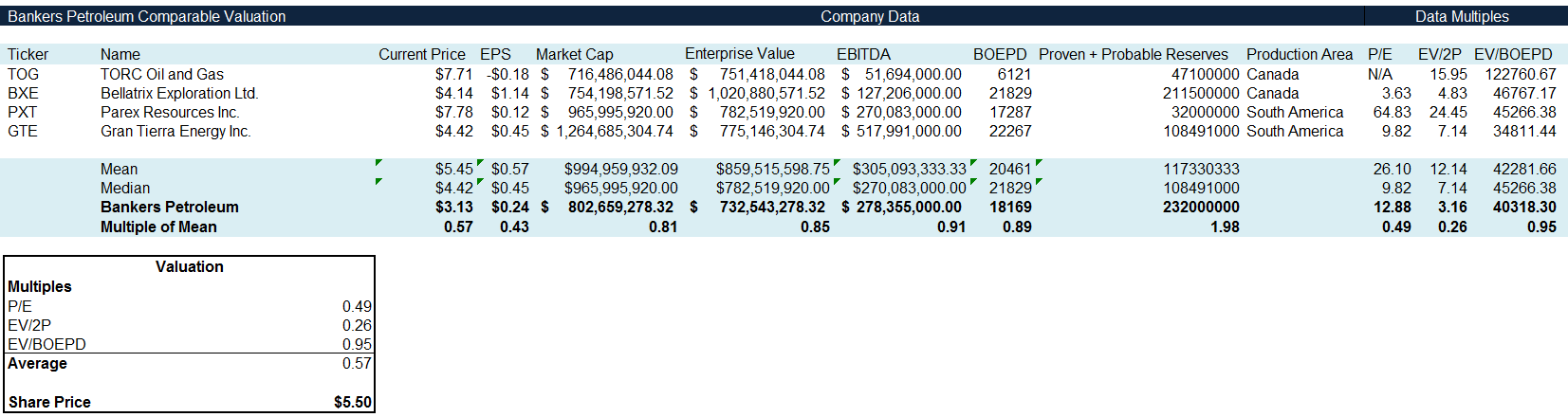Select the Proven + Probable Reserves header

click(1133, 54)
